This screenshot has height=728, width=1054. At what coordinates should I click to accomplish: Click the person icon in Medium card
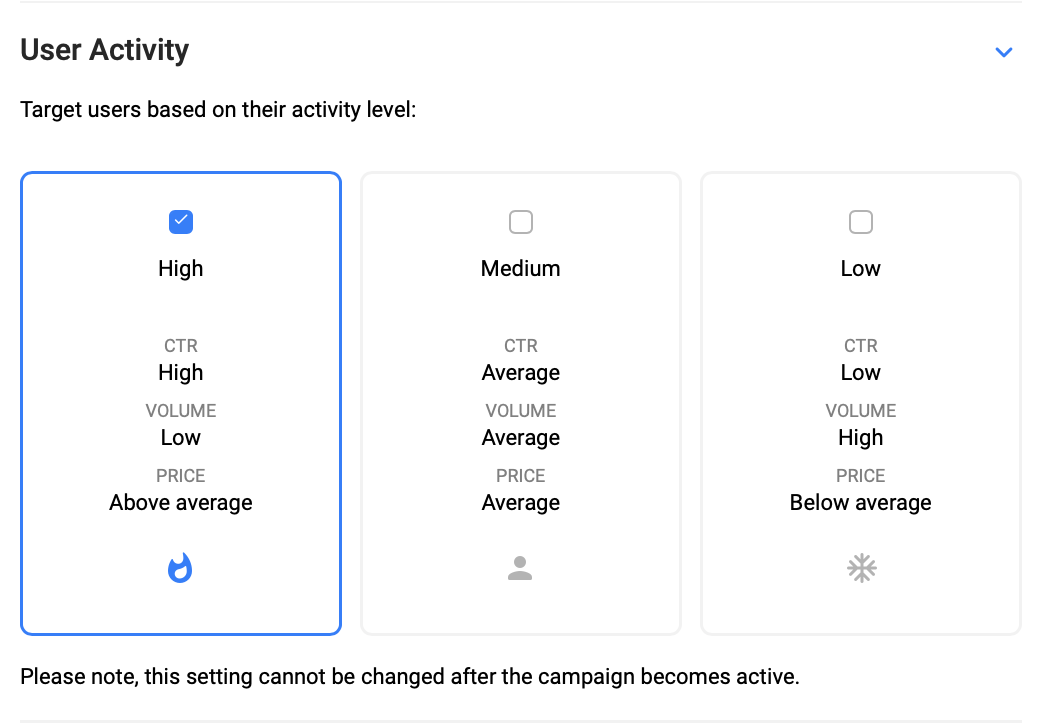coord(520,568)
